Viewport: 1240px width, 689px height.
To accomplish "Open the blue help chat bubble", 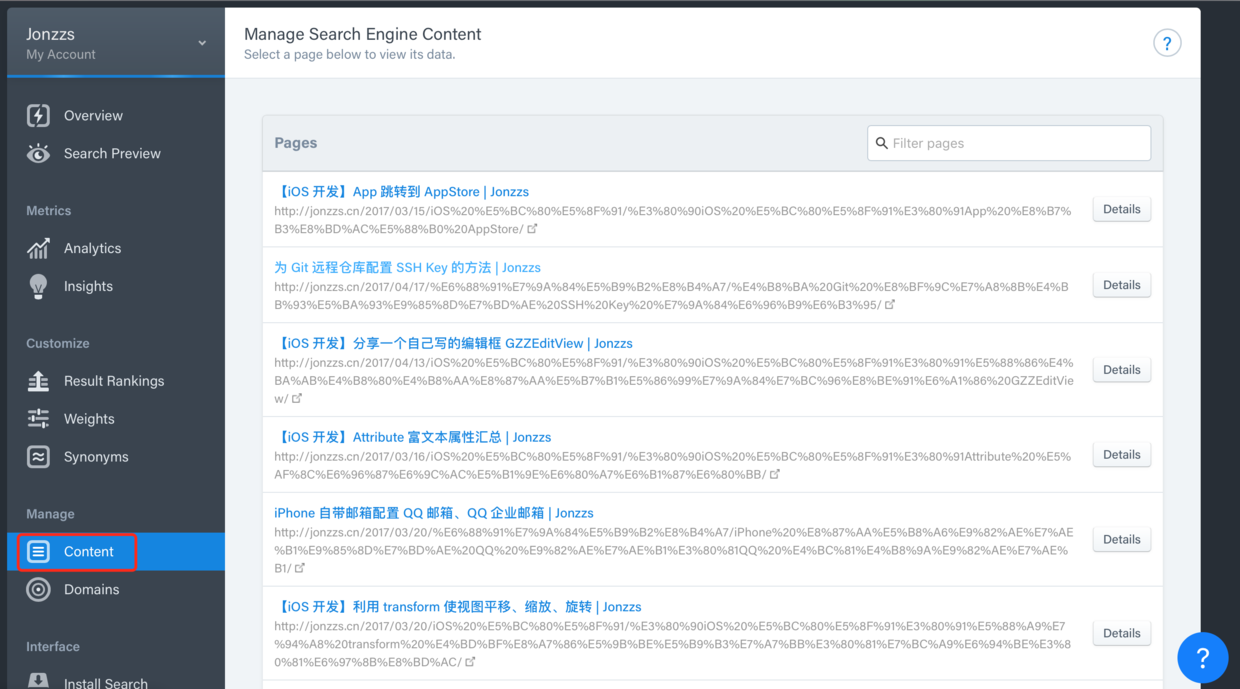I will click(1202, 657).
